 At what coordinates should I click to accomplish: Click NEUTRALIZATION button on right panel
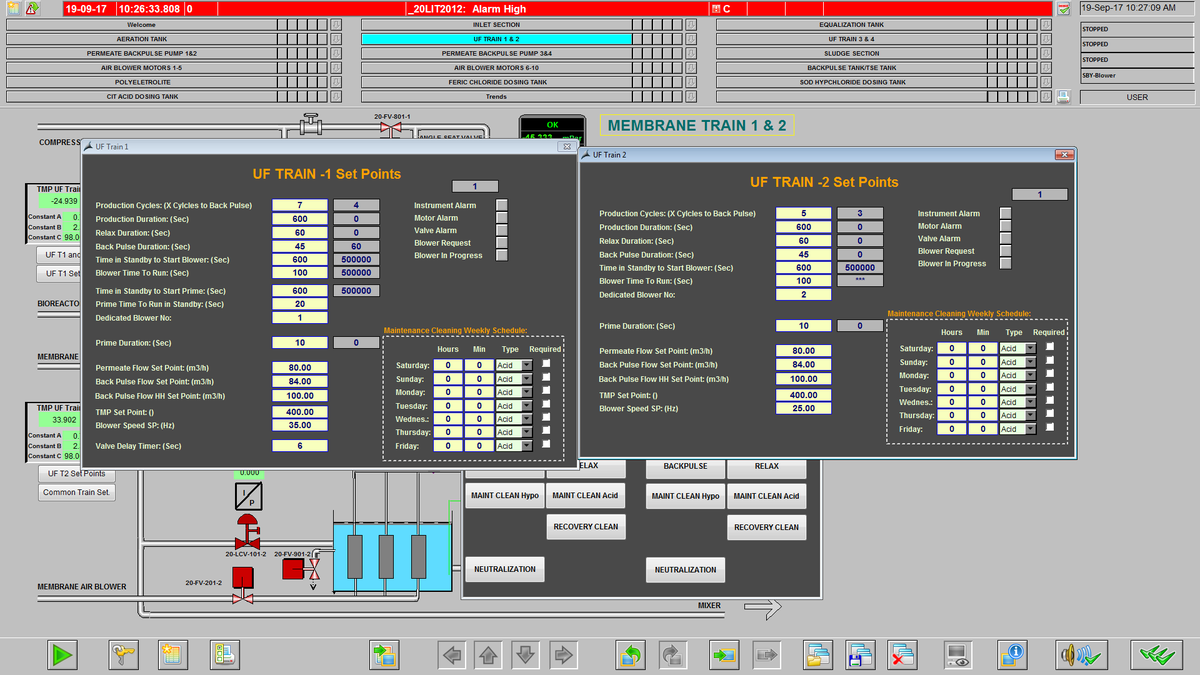click(685, 569)
